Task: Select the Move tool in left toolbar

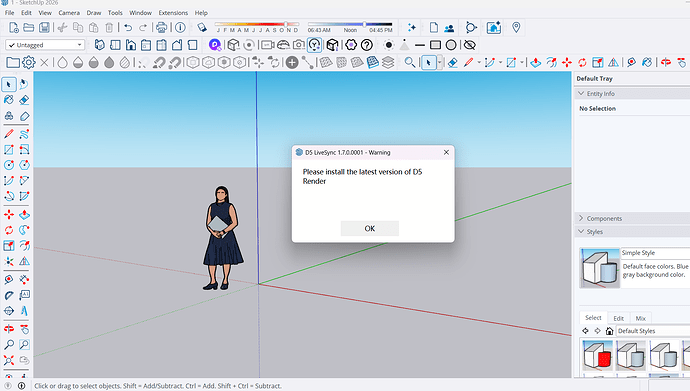Action: [8, 215]
